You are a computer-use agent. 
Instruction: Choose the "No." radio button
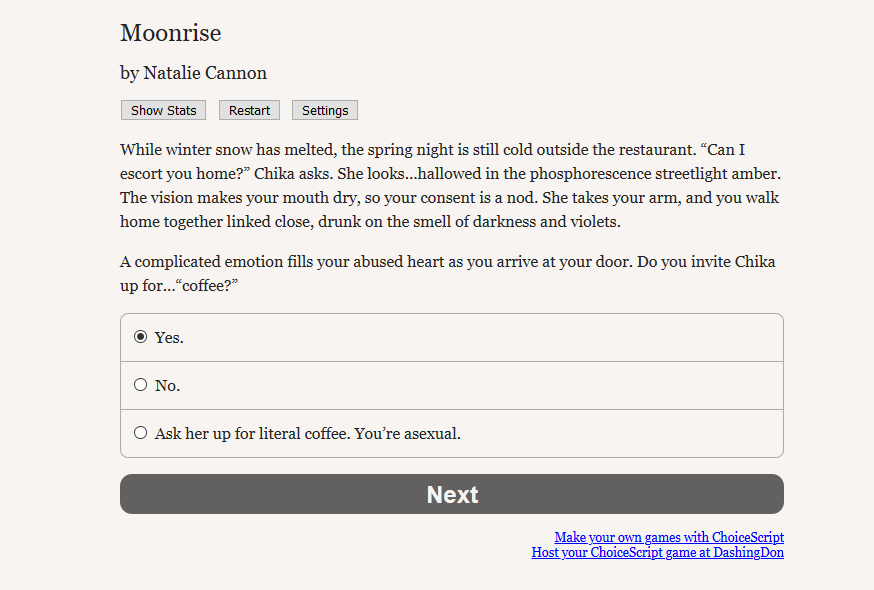click(141, 385)
